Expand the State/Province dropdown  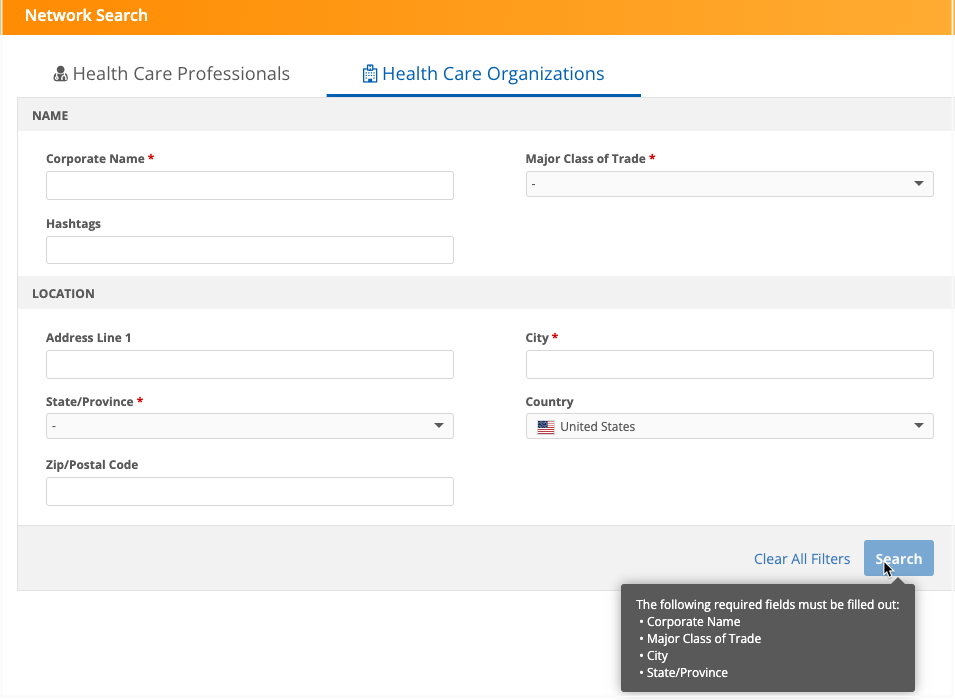[249, 426]
